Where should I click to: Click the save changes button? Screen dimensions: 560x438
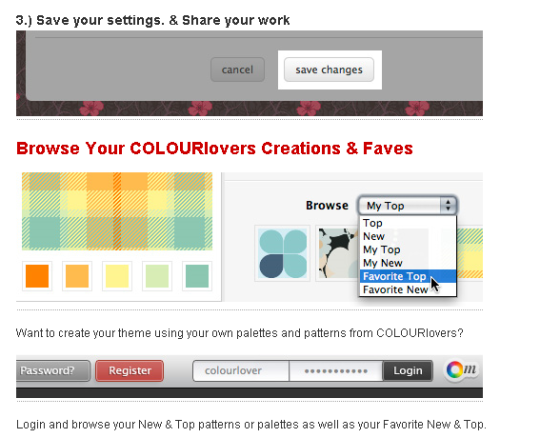(x=329, y=70)
